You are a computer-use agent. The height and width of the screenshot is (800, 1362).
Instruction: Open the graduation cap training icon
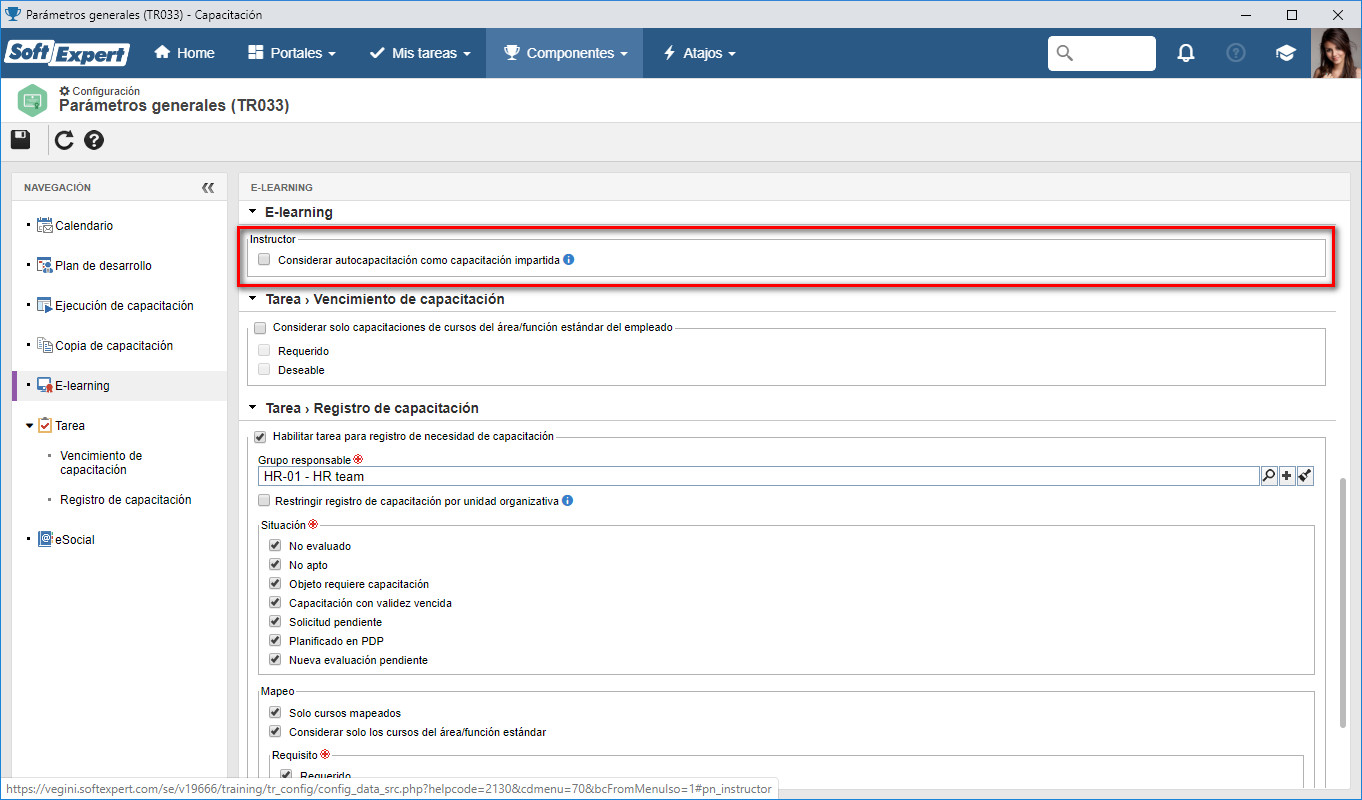[x=1286, y=53]
